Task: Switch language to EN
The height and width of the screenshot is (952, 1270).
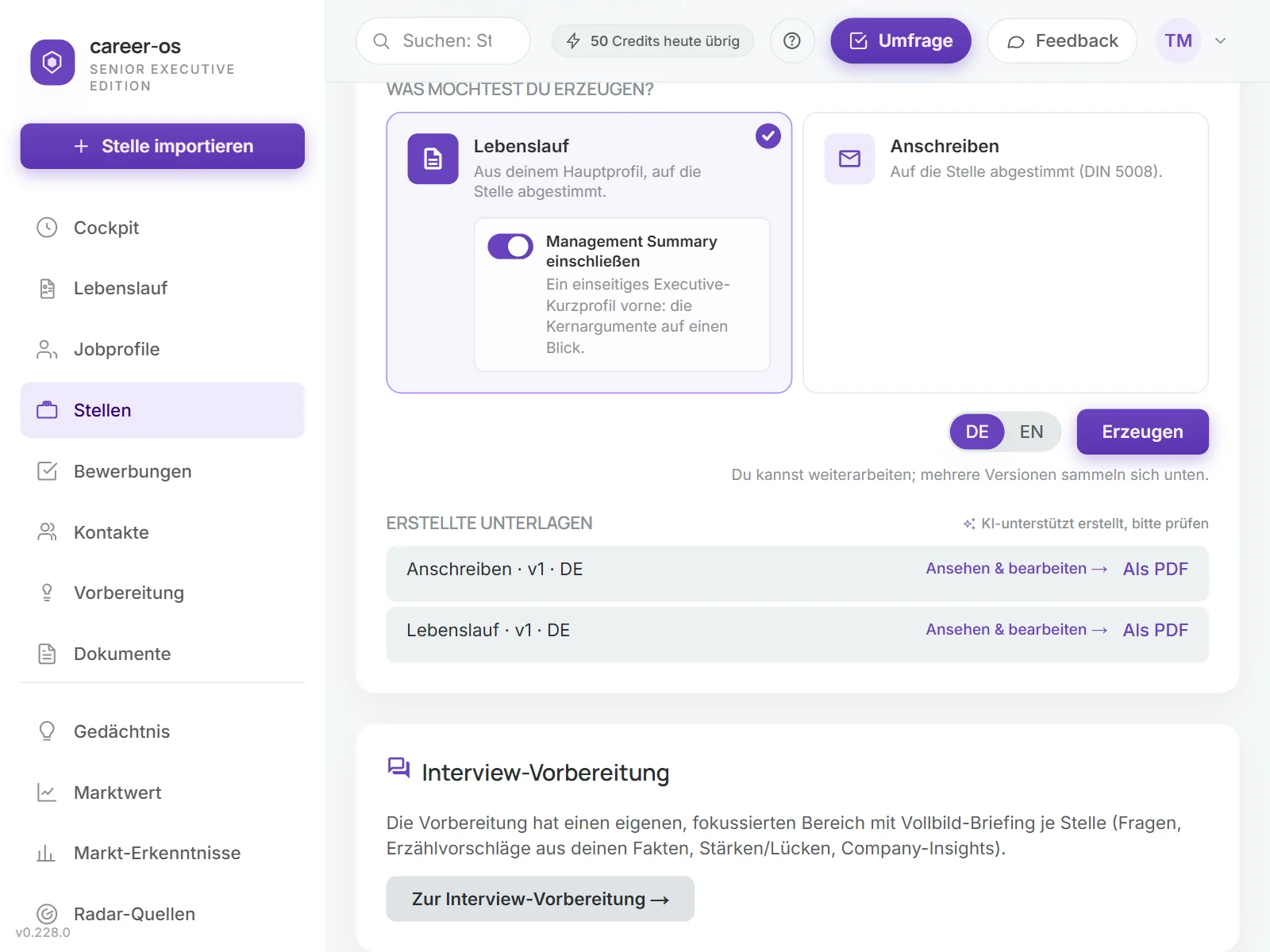Action: click(x=1031, y=432)
